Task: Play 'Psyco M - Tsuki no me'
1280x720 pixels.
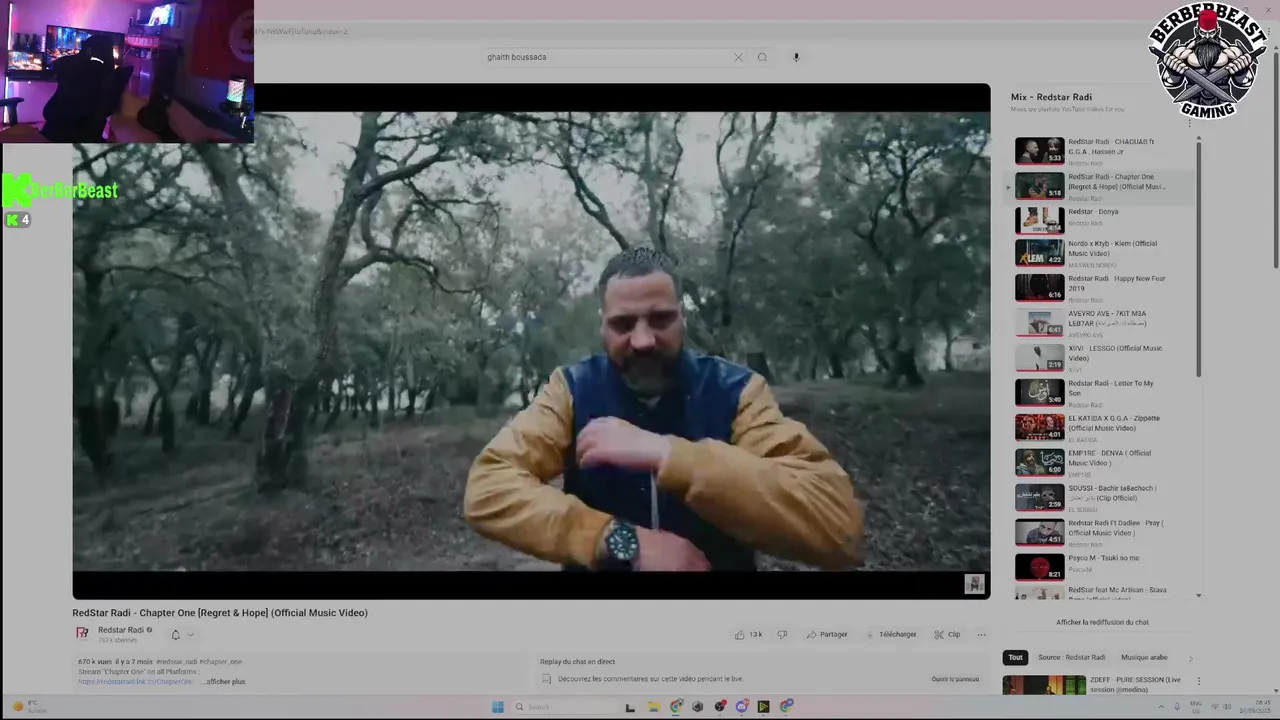Action: point(1103,567)
